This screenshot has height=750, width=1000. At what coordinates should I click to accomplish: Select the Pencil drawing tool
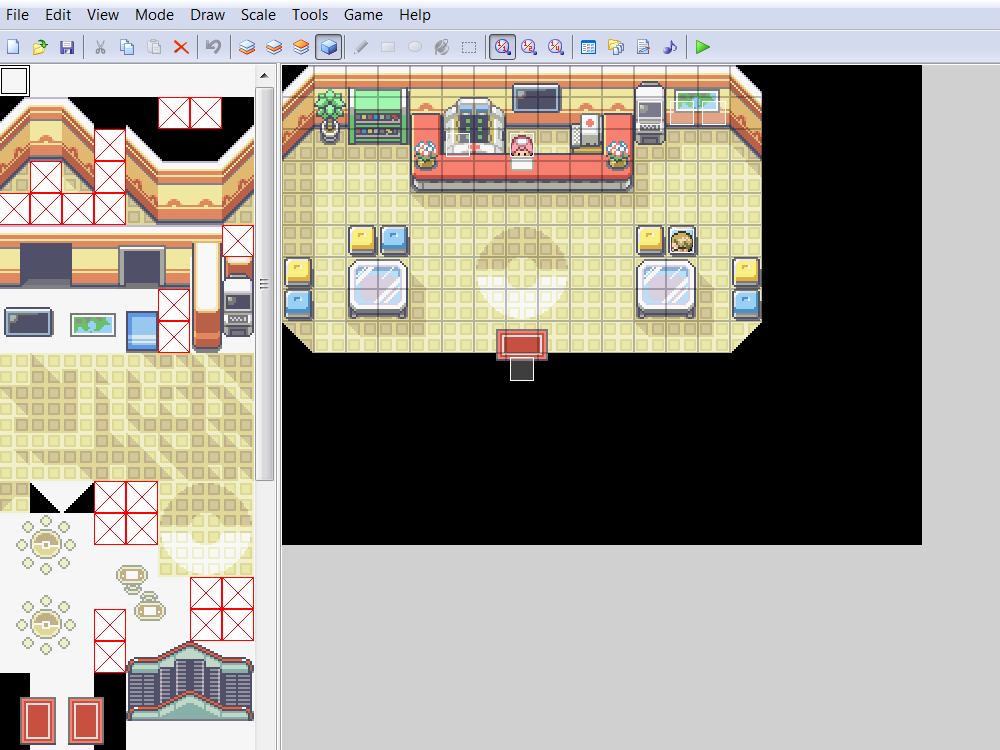[361, 47]
